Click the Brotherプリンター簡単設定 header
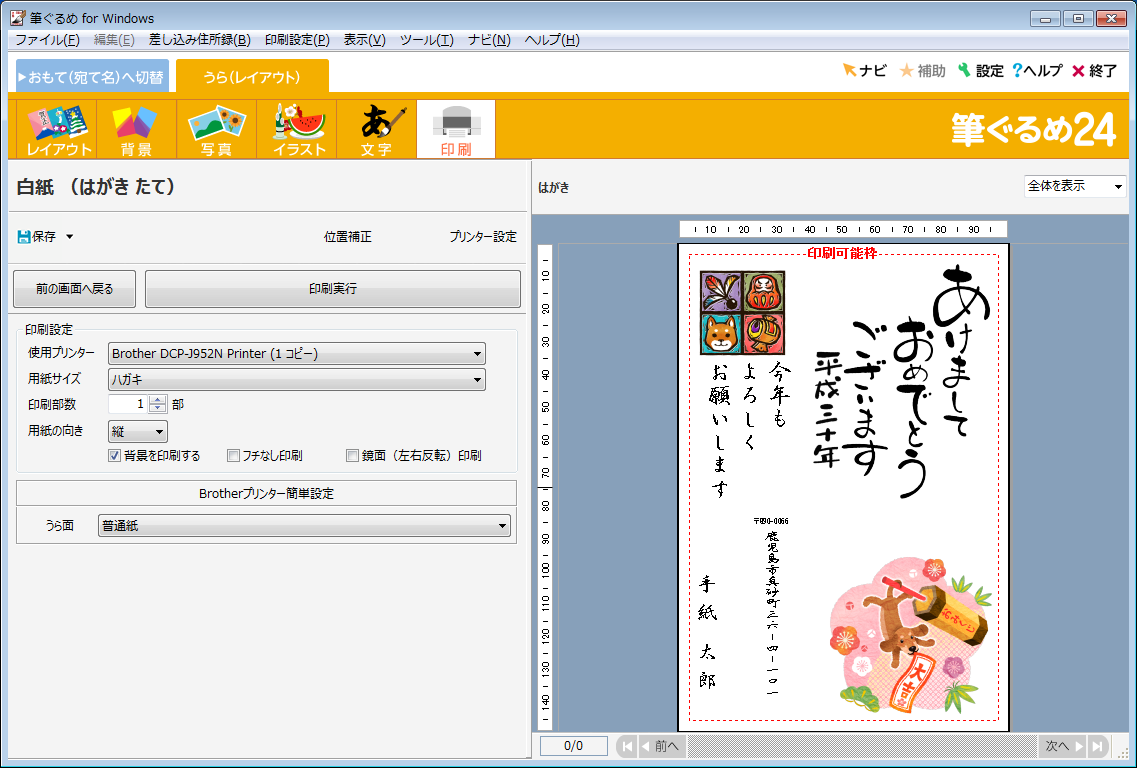This screenshot has width=1137, height=768. tap(266, 493)
